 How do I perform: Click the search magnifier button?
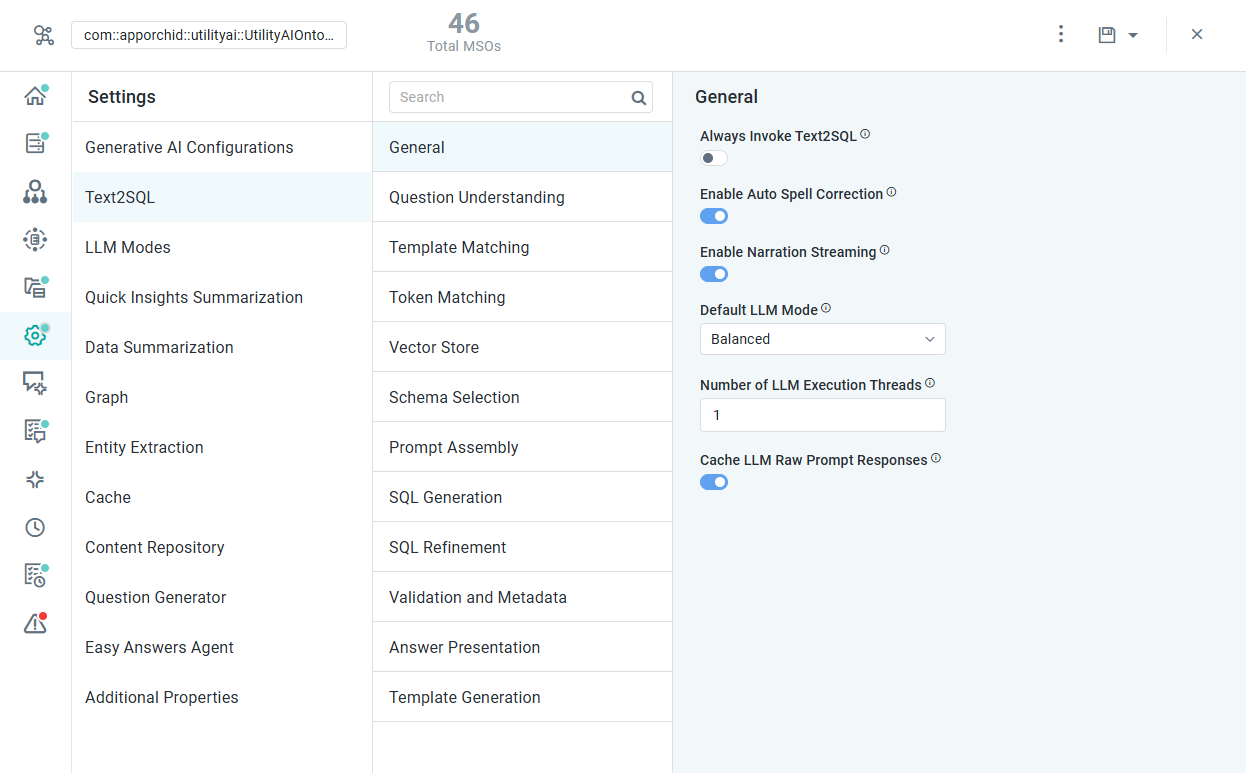pos(639,98)
